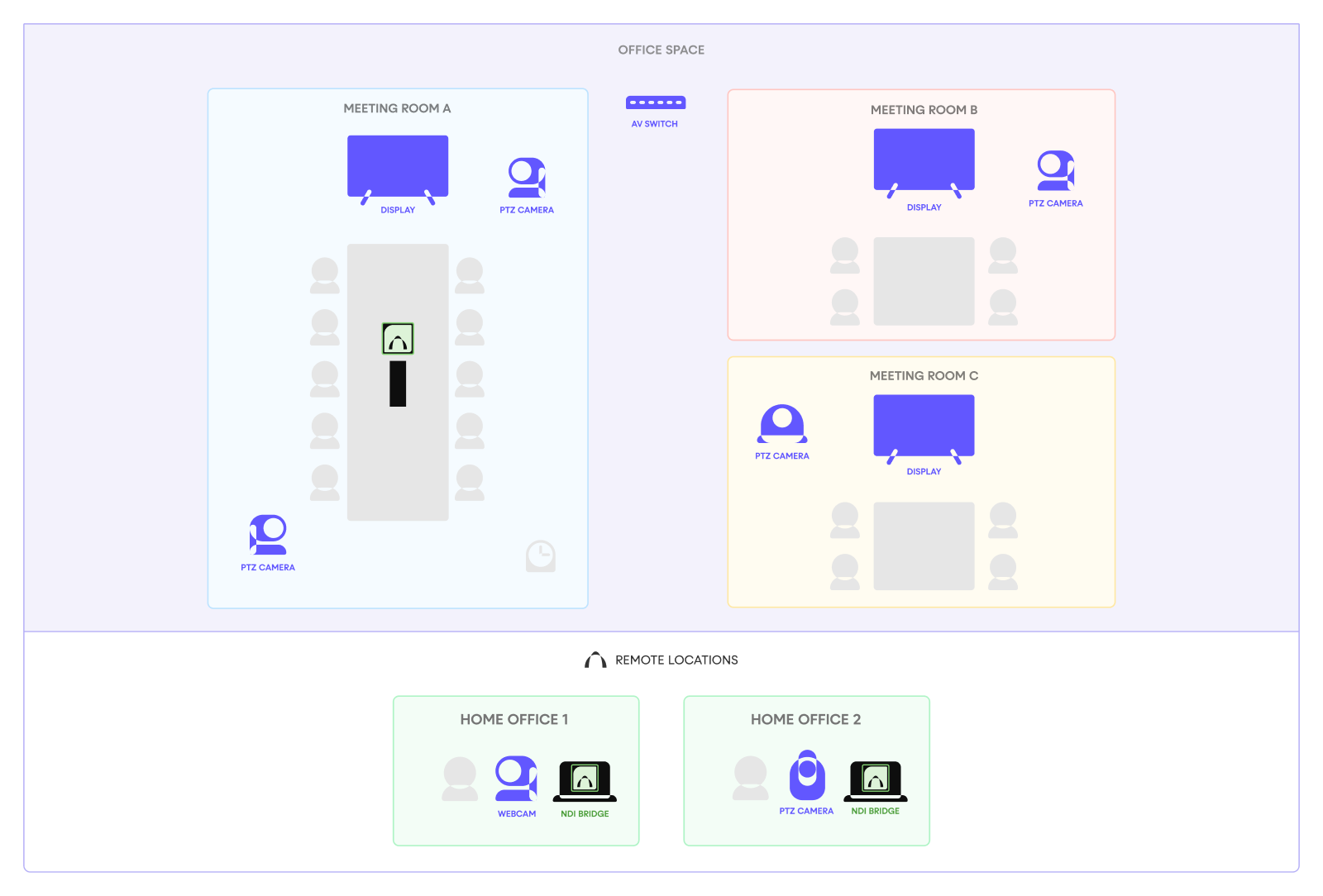
Task: Select Meeting Room C dome PTZ camera
Action: tap(782, 424)
